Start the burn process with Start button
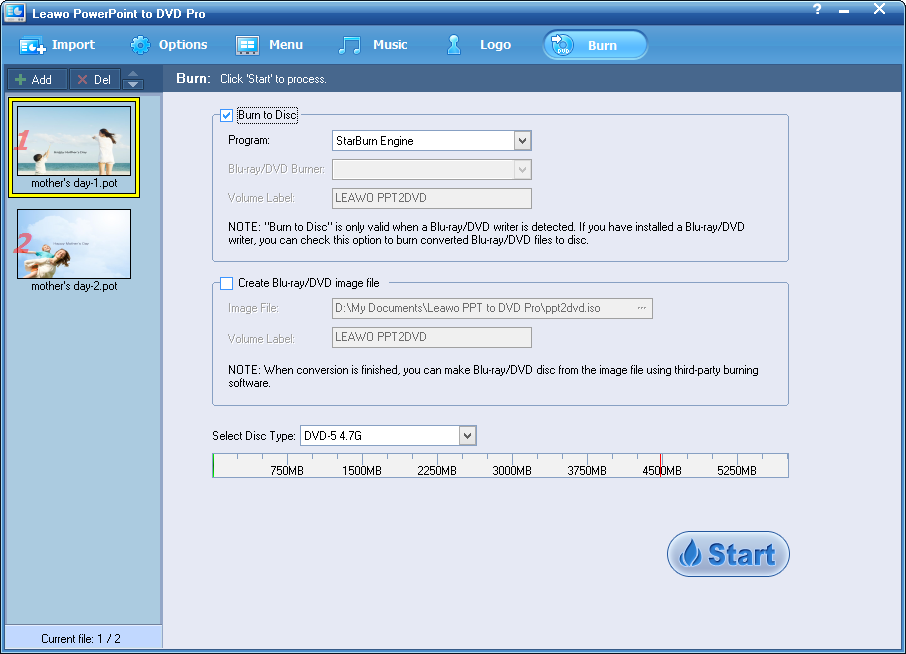This screenshot has height=654, width=906. [728, 554]
